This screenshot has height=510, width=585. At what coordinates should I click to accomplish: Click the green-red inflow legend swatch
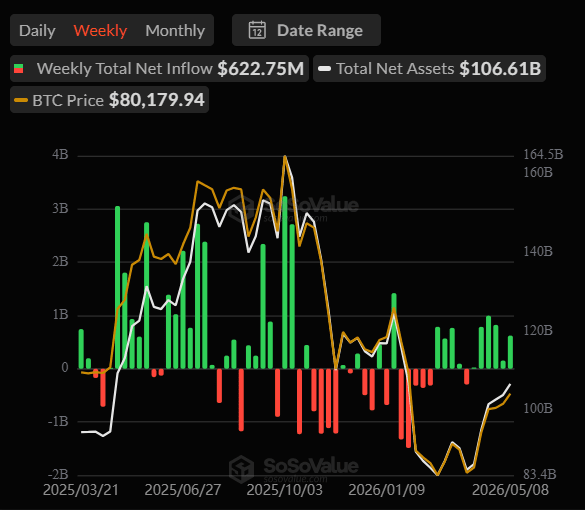coord(19,69)
